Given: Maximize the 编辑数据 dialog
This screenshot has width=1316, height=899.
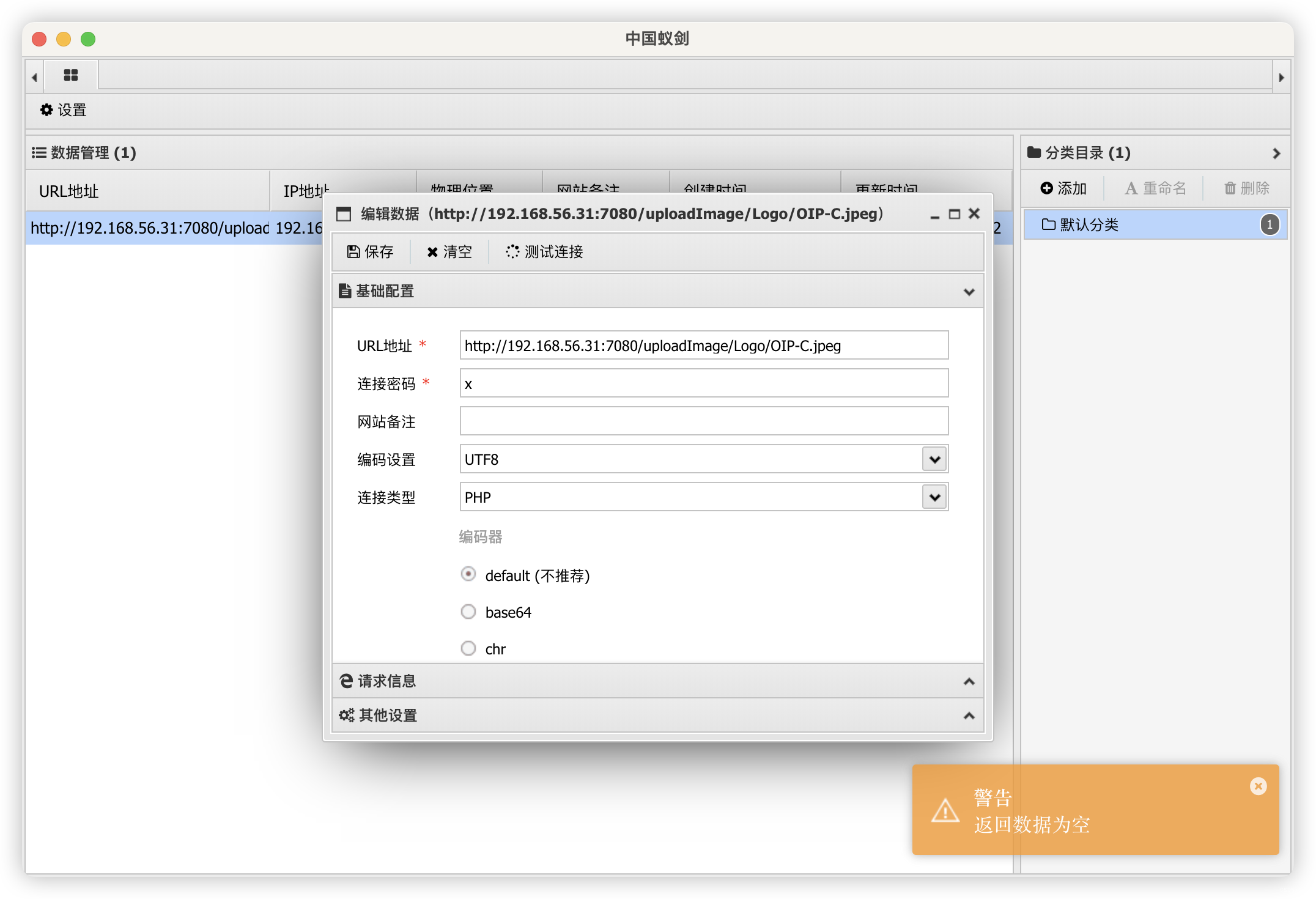Looking at the screenshot, I should (954, 214).
